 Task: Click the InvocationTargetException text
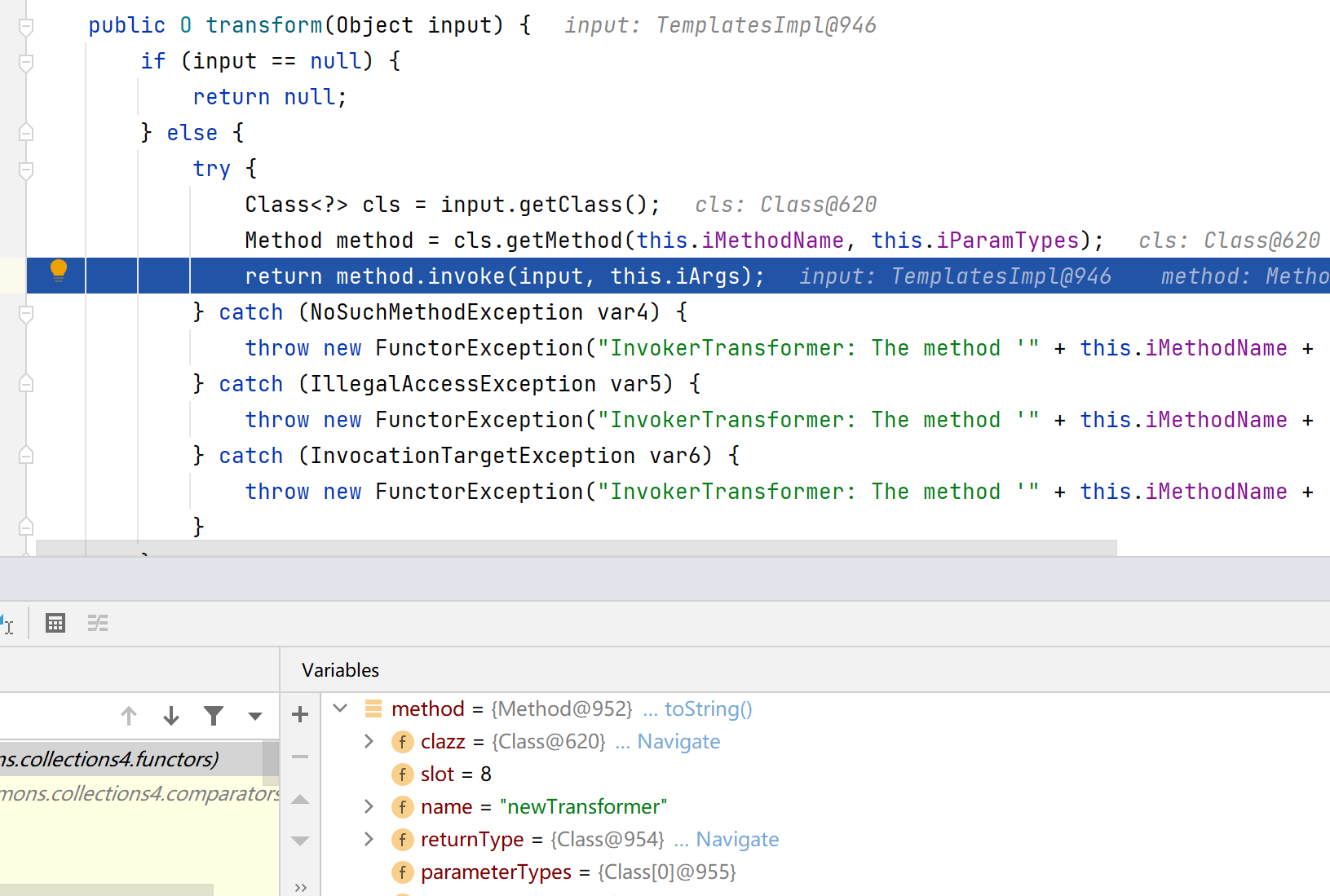click(473, 456)
